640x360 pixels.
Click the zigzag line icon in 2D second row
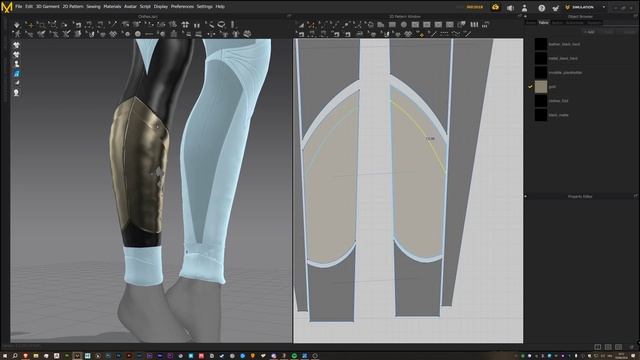click(x=456, y=34)
